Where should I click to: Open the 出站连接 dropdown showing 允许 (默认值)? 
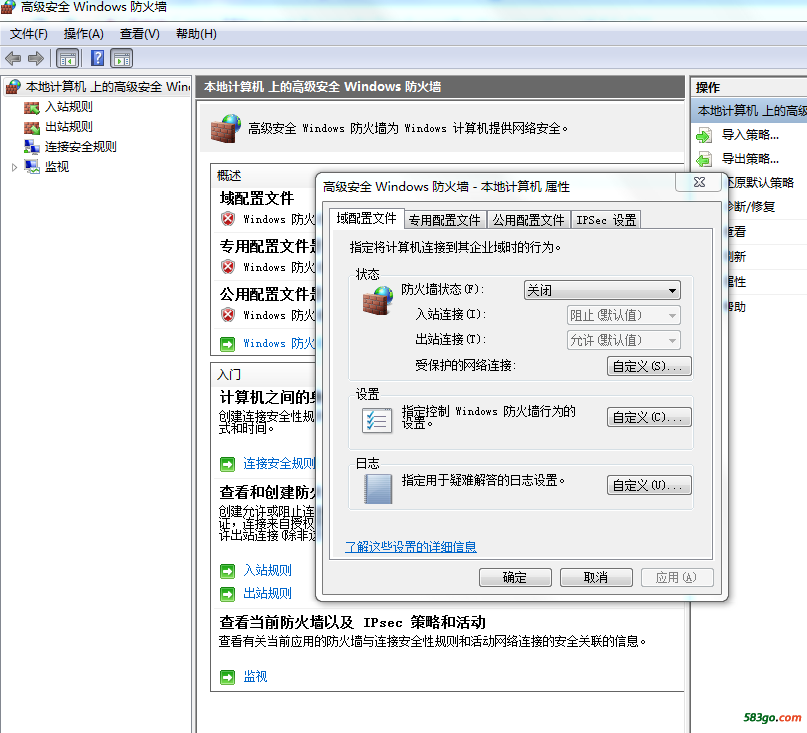(623, 340)
